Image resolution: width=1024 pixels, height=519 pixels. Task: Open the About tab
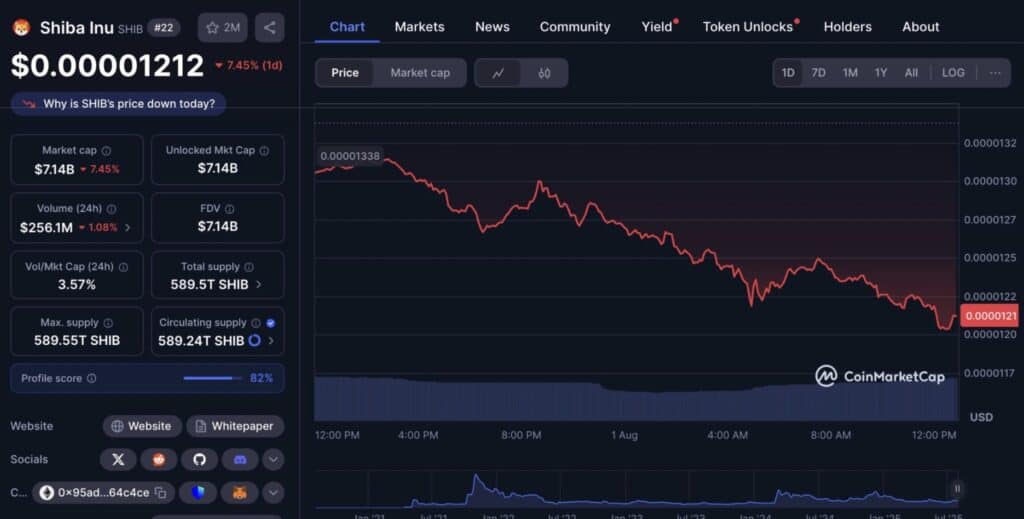(921, 27)
